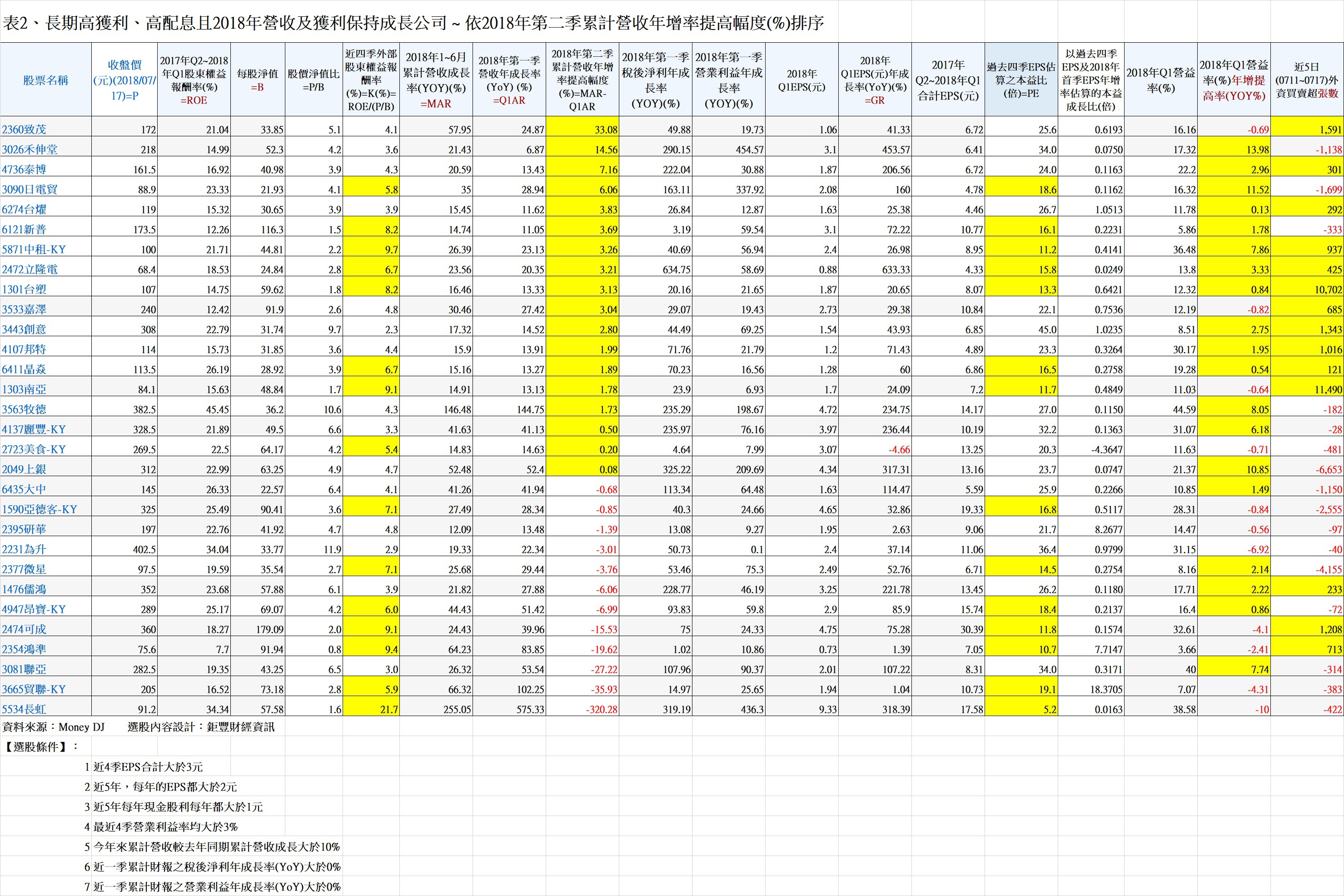Select condition 最近4季營業利益率均大於3%

click(x=166, y=827)
